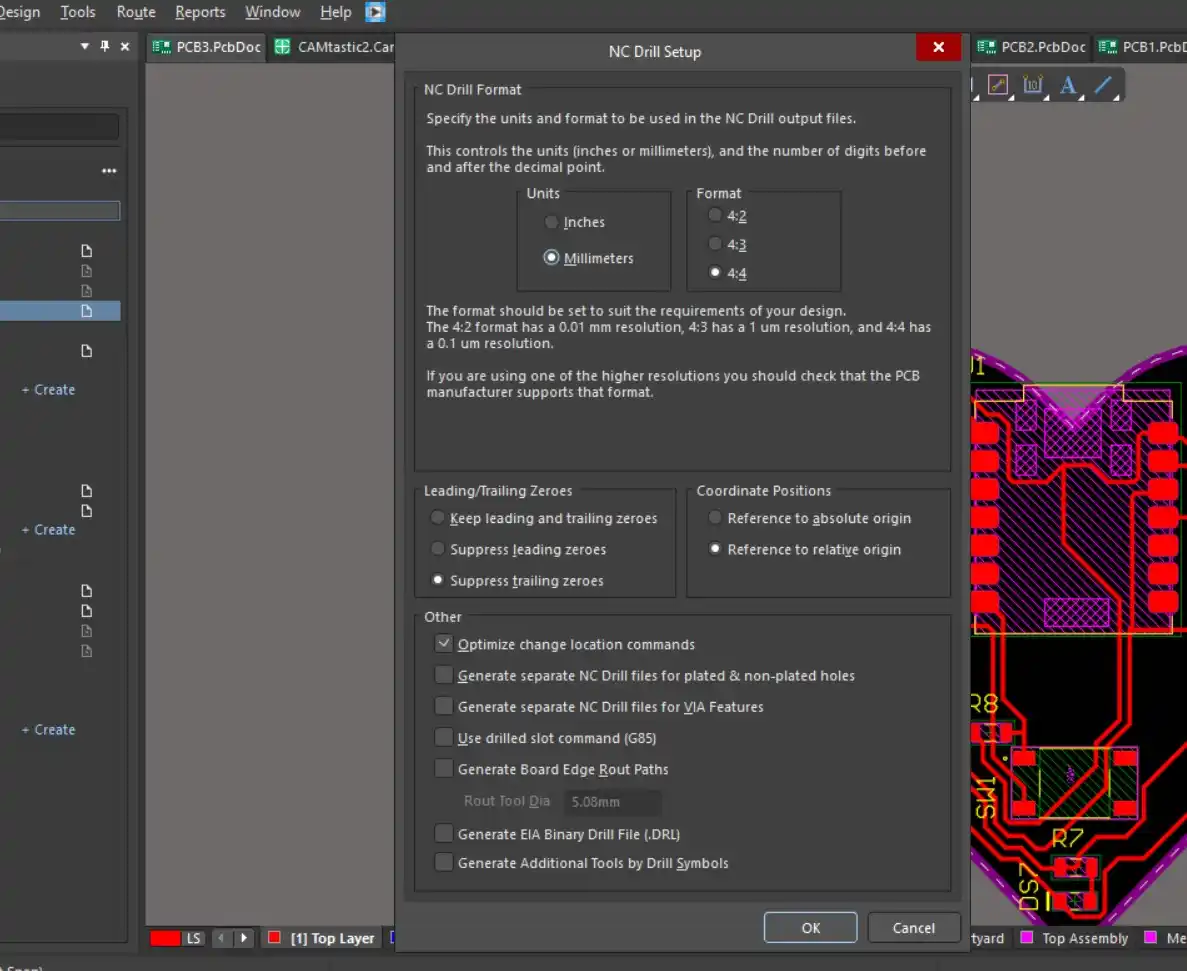Click the next layer arrow in status bar
The height and width of the screenshot is (971, 1187).
(x=244, y=938)
